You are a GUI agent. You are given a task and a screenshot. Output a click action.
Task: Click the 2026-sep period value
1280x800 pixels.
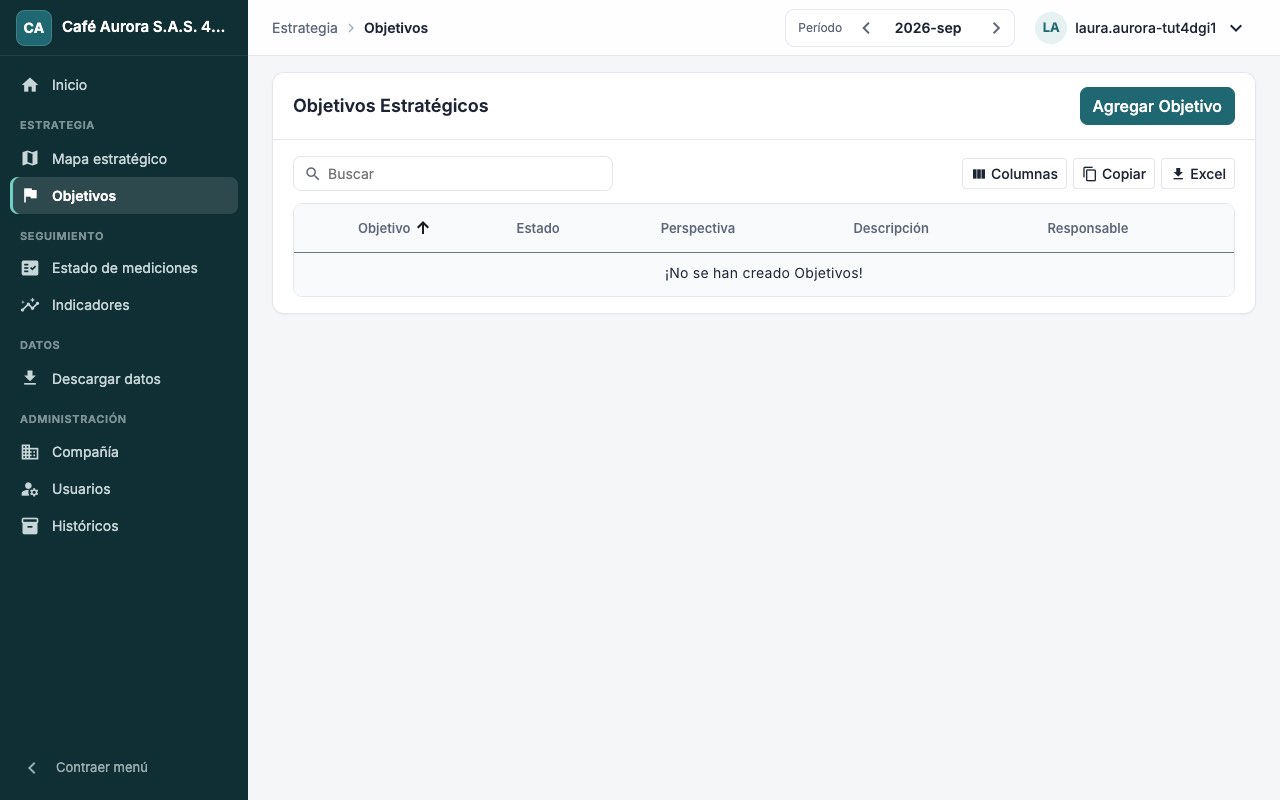pos(928,28)
